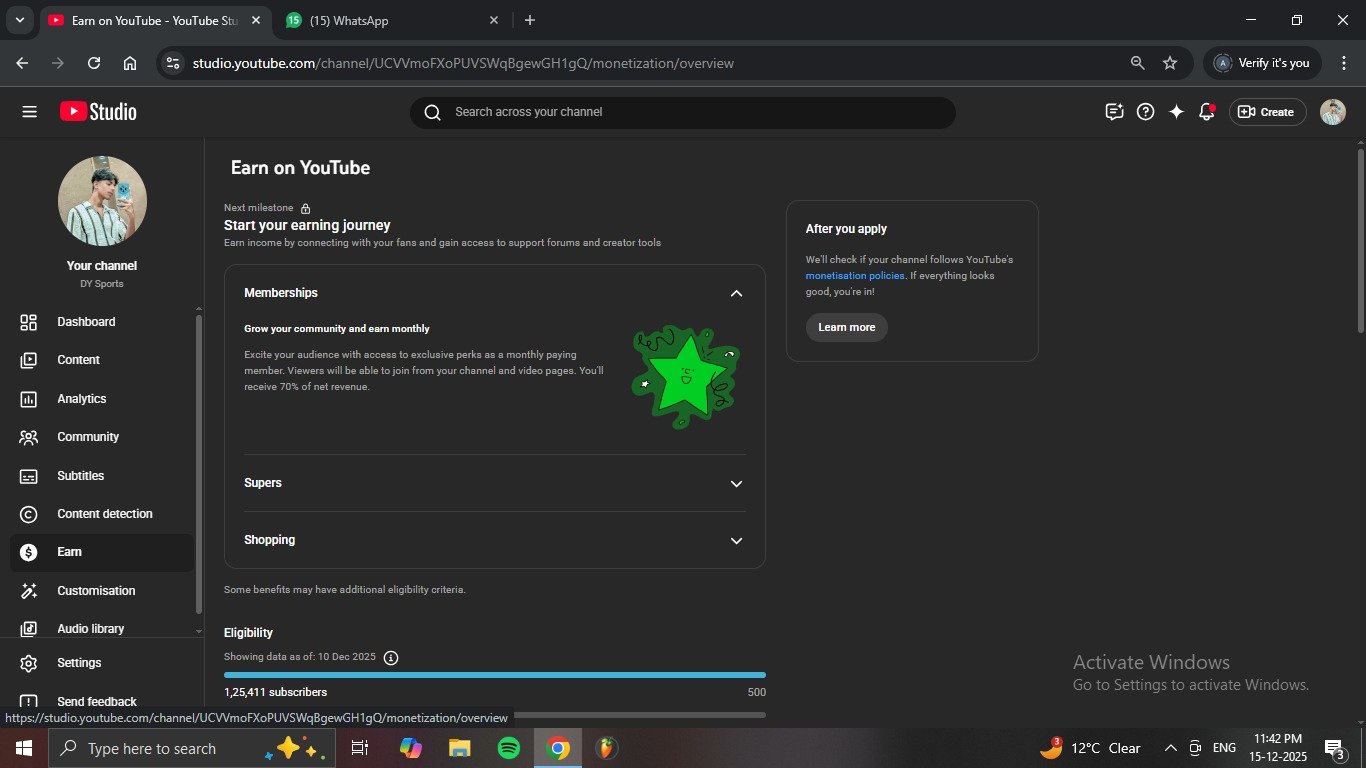The width and height of the screenshot is (1366, 768).
Task: Open the monetisation policies link
Action: coord(855,276)
